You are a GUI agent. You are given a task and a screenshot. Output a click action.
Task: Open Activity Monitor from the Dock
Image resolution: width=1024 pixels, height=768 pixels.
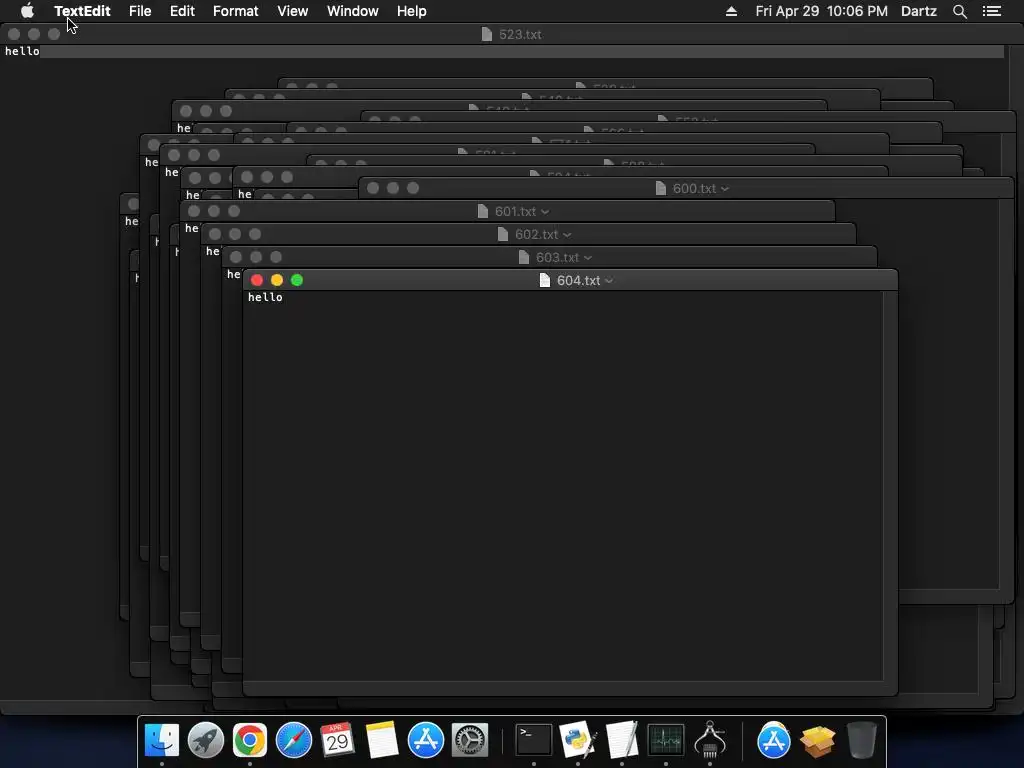pos(665,740)
